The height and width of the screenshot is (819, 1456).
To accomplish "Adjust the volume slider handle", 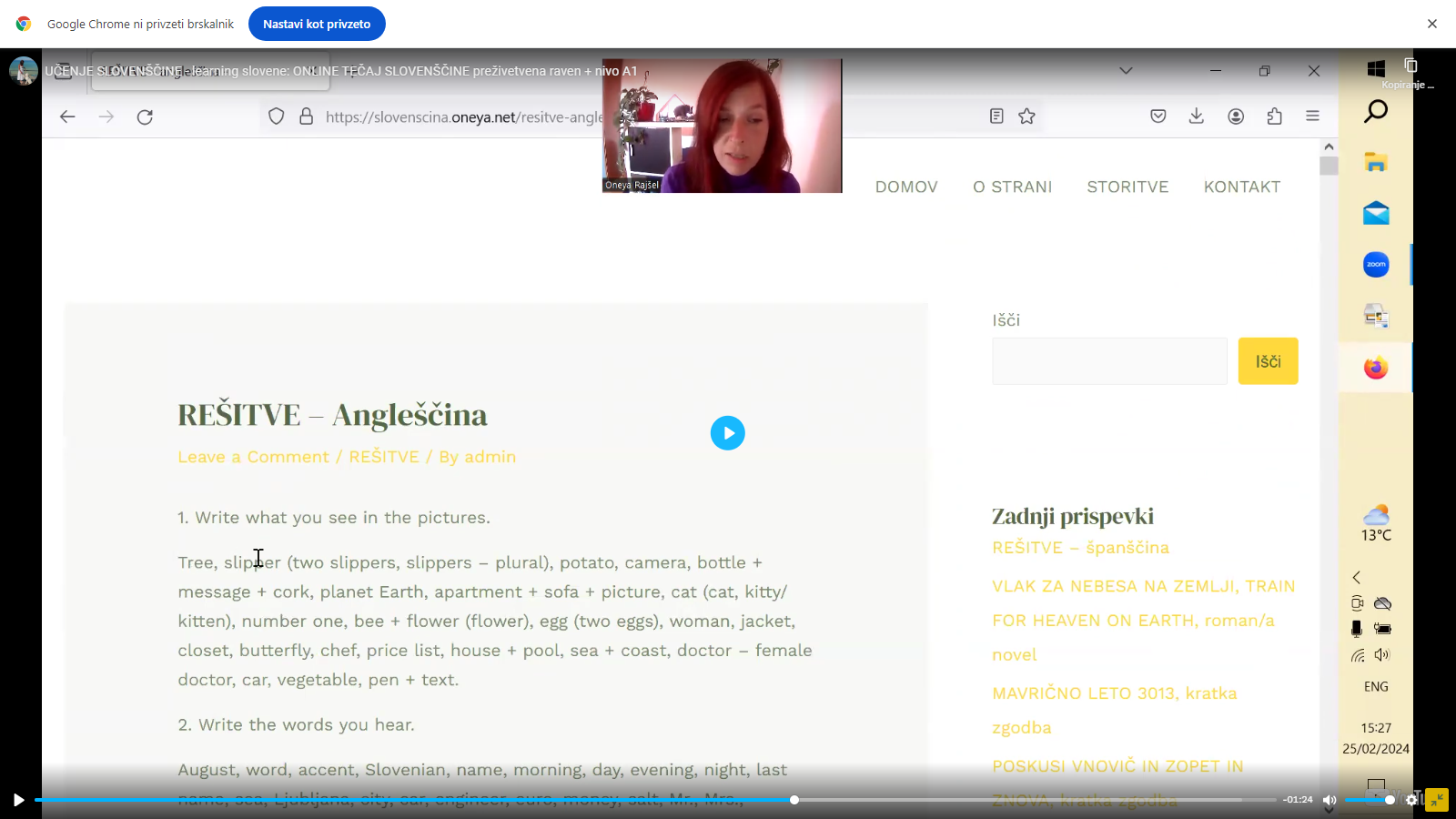I will [1390, 800].
